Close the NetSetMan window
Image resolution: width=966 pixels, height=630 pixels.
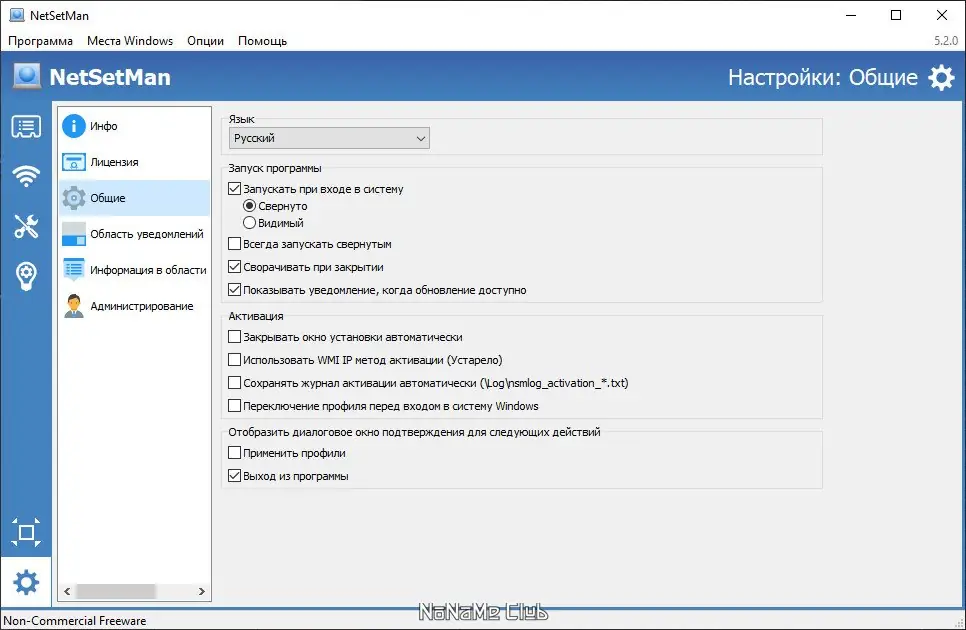pos(942,15)
